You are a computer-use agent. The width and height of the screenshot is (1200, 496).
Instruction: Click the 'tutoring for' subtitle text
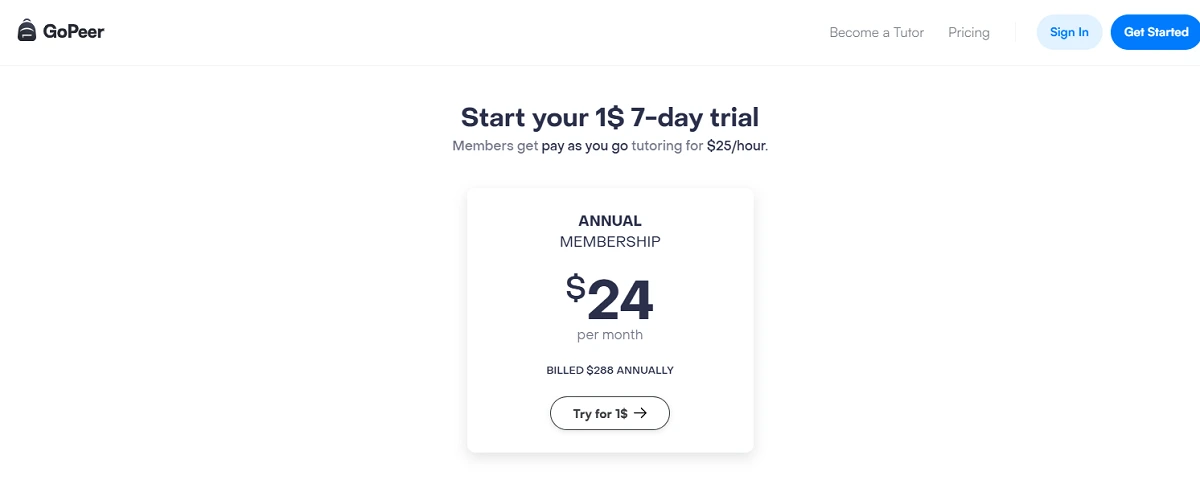point(667,146)
